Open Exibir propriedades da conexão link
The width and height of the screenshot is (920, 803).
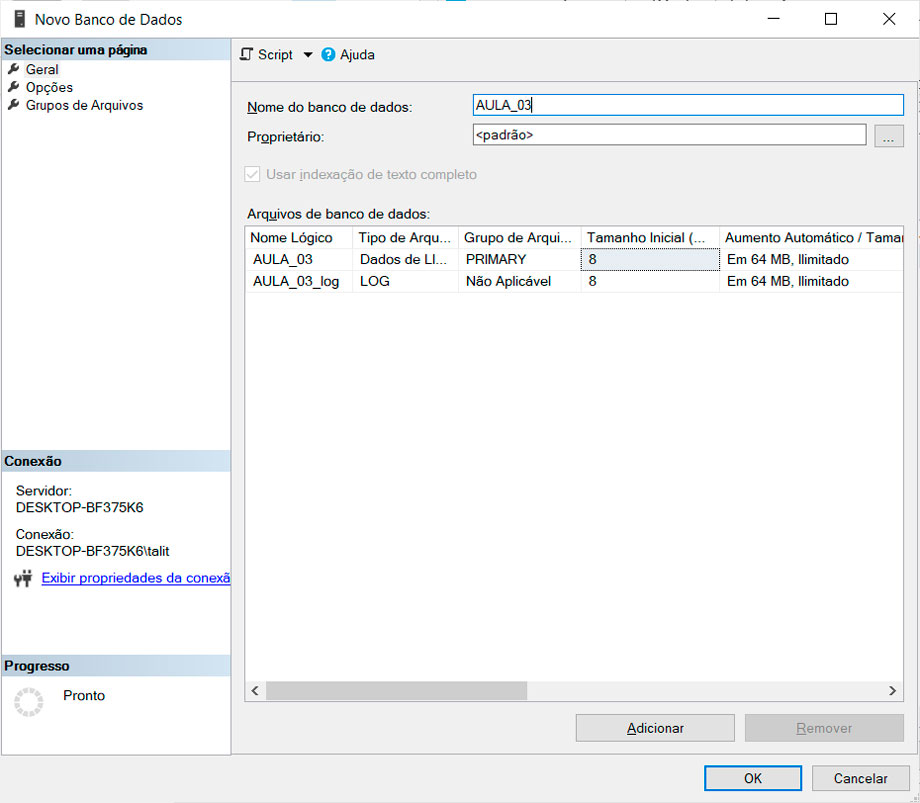coord(136,578)
